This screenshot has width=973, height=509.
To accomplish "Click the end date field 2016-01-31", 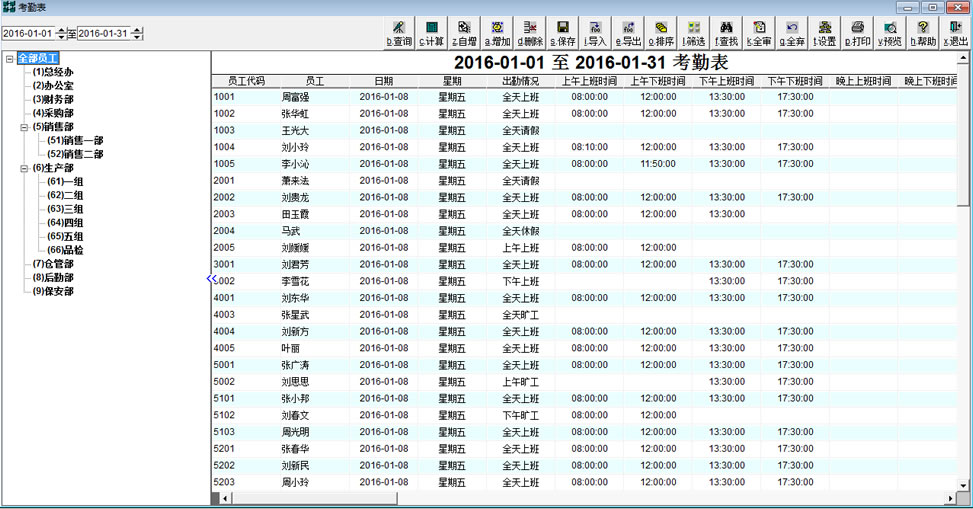I will 104,34.
